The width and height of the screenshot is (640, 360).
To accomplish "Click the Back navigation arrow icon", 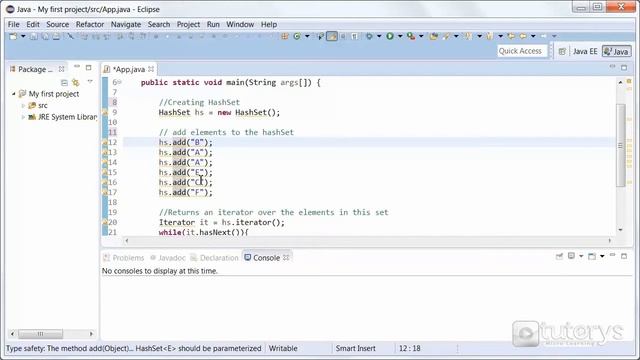I will click(x=522, y=36).
